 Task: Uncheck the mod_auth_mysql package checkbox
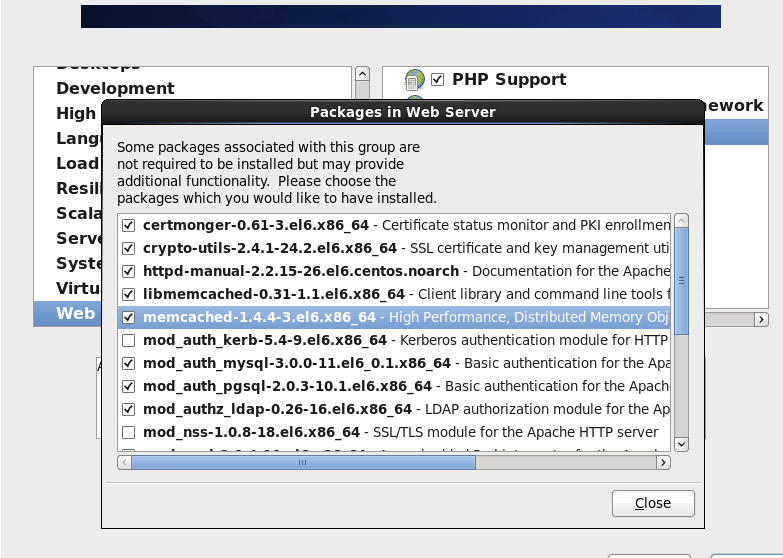pos(128,363)
